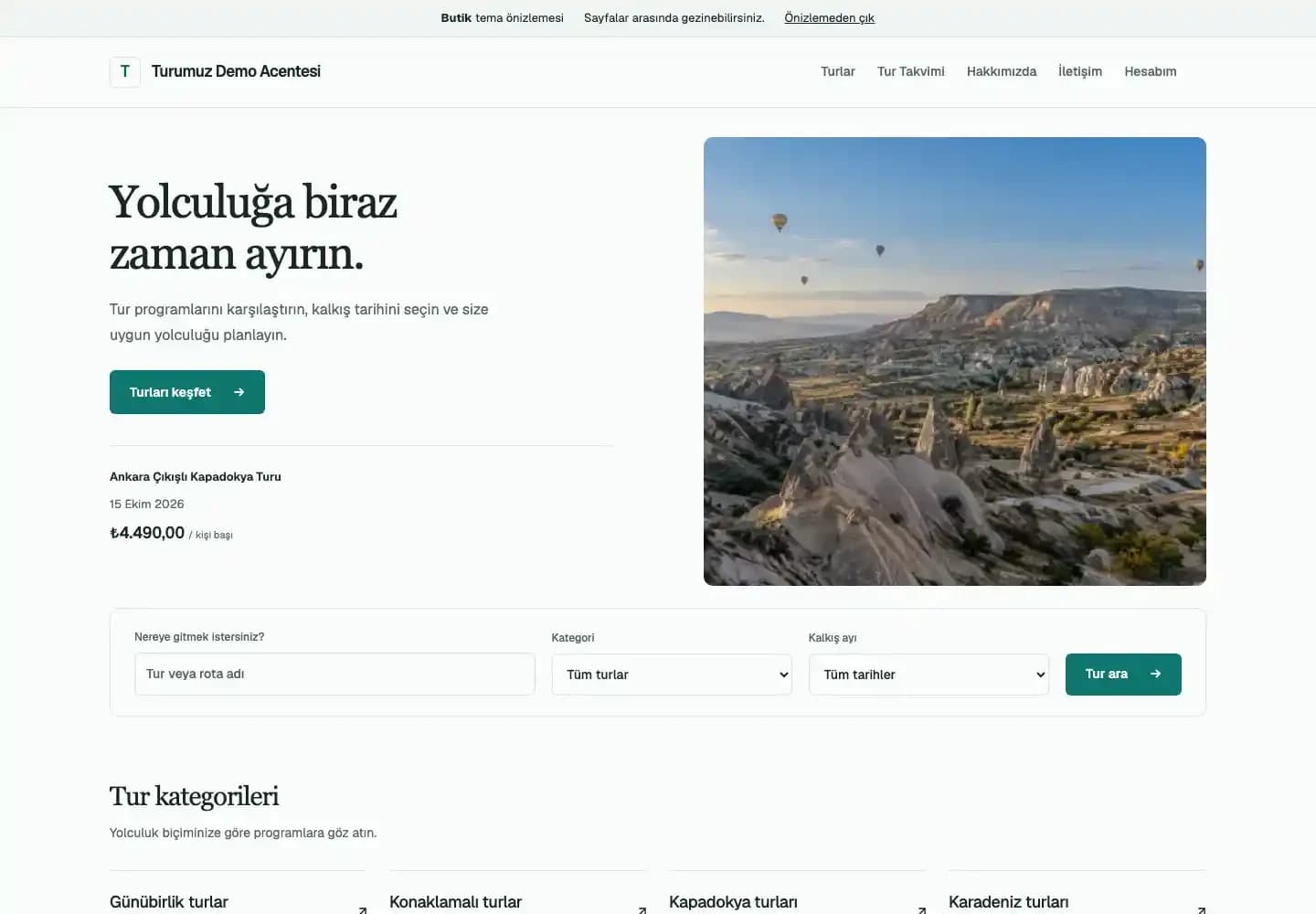
Task: Click the price ₺4.490,00
Action: point(147,533)
